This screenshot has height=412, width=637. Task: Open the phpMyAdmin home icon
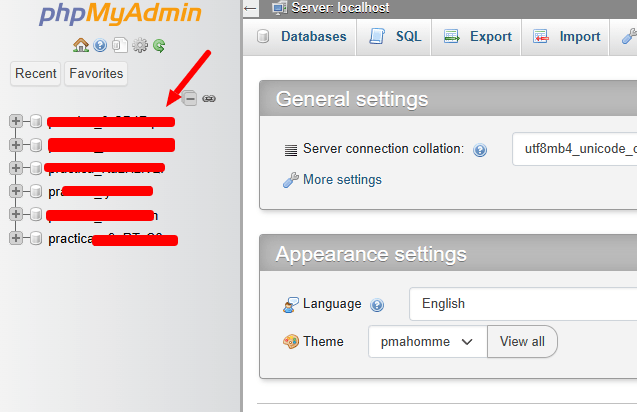(81, 45)
